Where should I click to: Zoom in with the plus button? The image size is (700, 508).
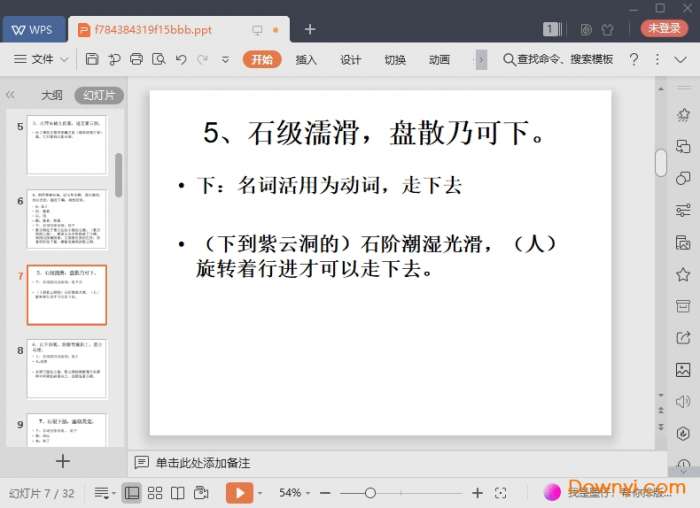tap(477, 493)
